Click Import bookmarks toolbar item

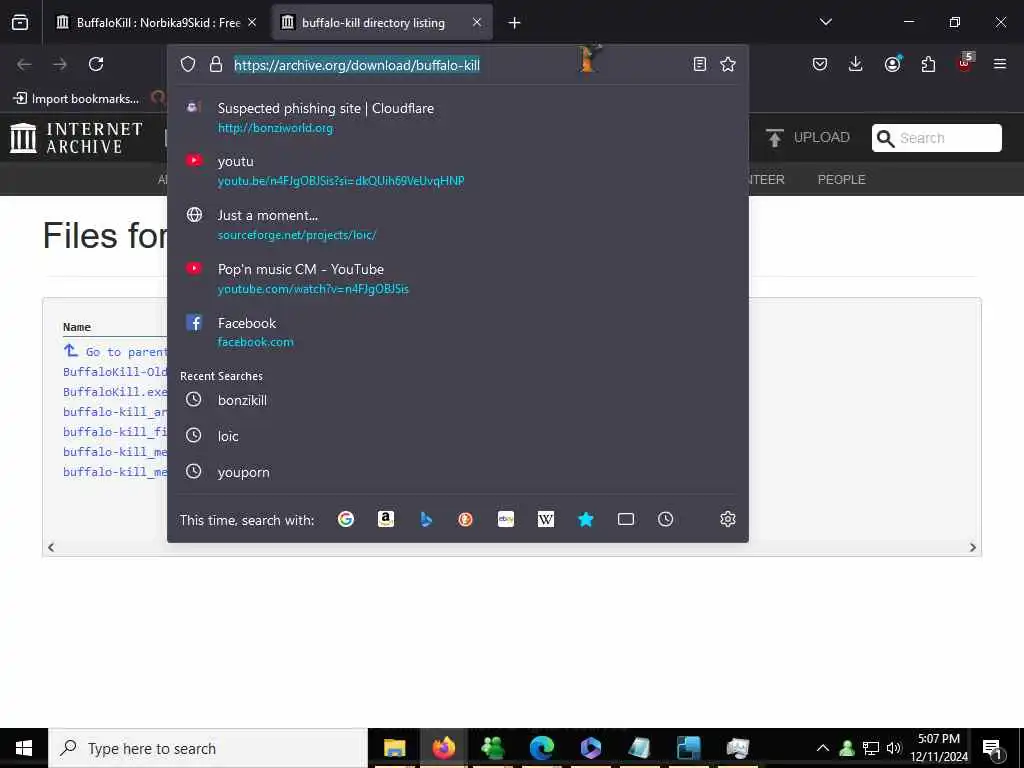point(76,99)
